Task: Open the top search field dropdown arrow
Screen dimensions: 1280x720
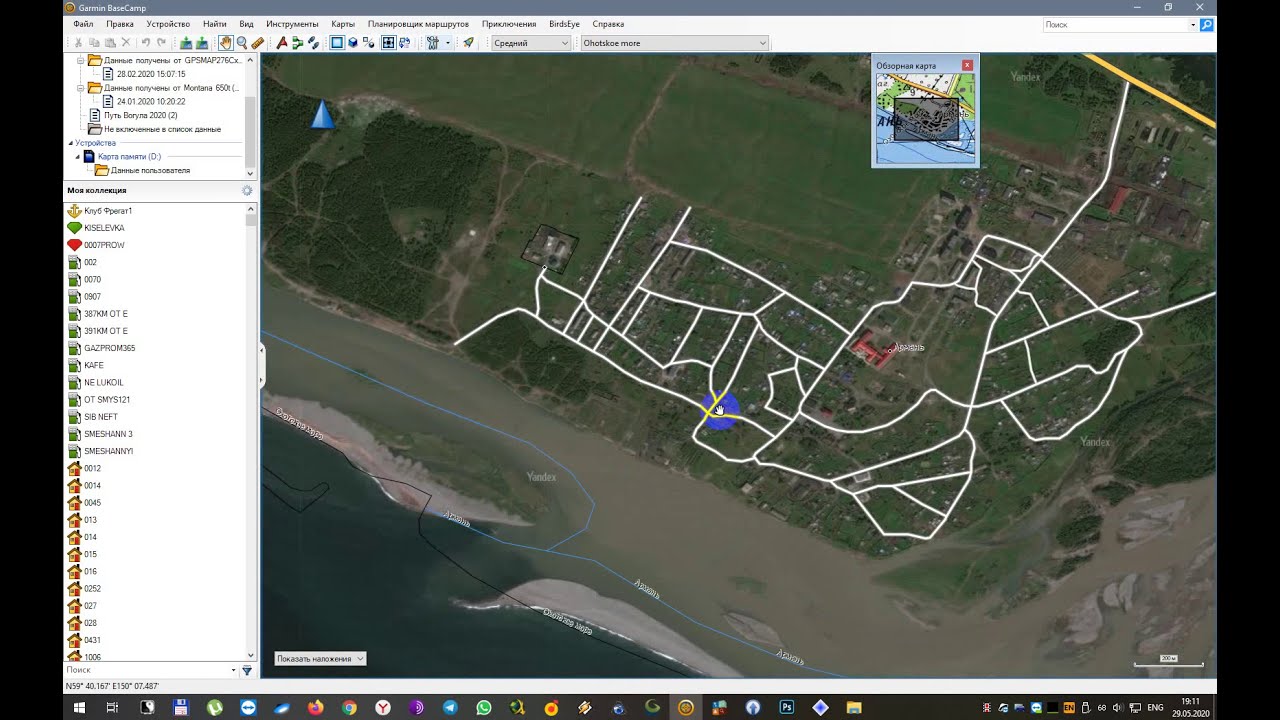Action: click(x=1193, y=24)
